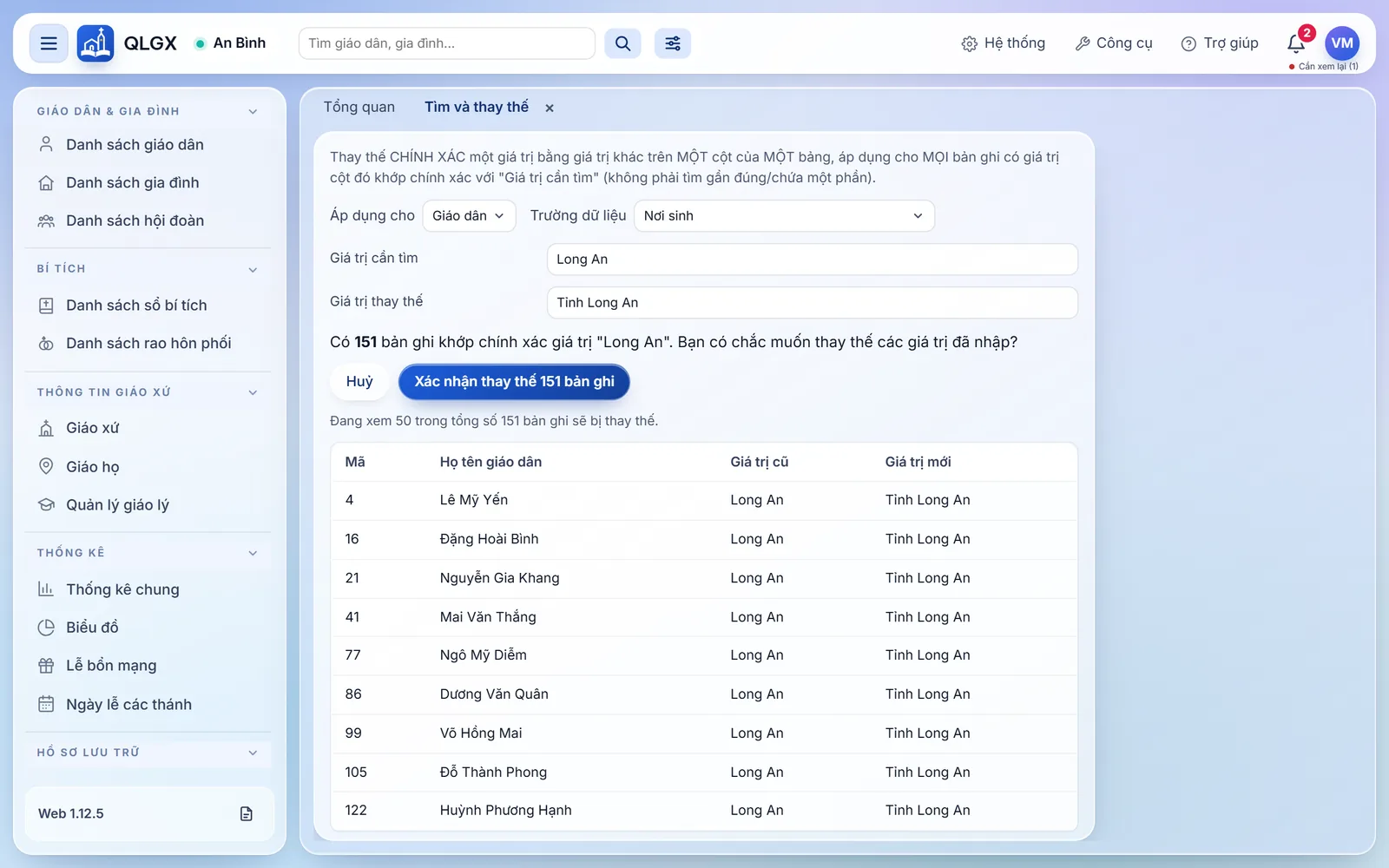Screen dimensions: 1389x868
Task: Open the Trường dữ liệu Nơi sinh dropdown
Action: click(784, 216)
